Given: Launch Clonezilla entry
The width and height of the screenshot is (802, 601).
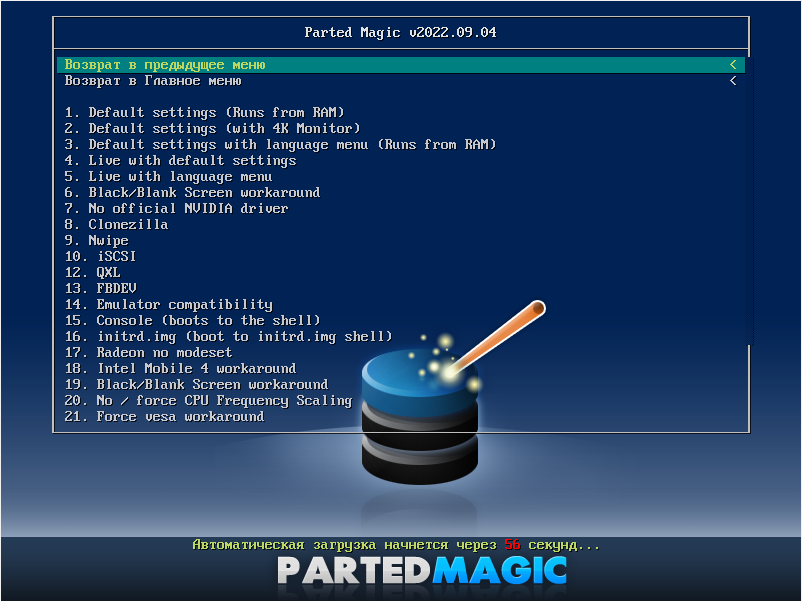Looking at the screenshot, I should 116,225.
